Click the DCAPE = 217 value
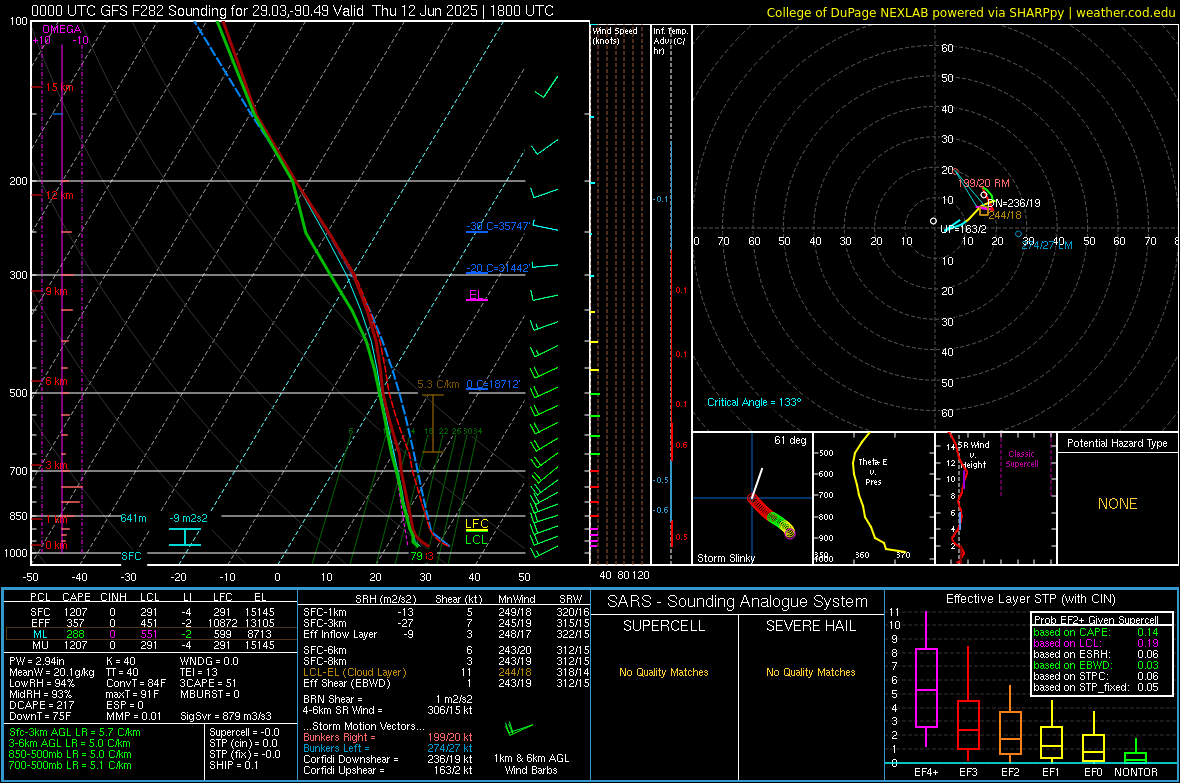 tap(40, 705)
